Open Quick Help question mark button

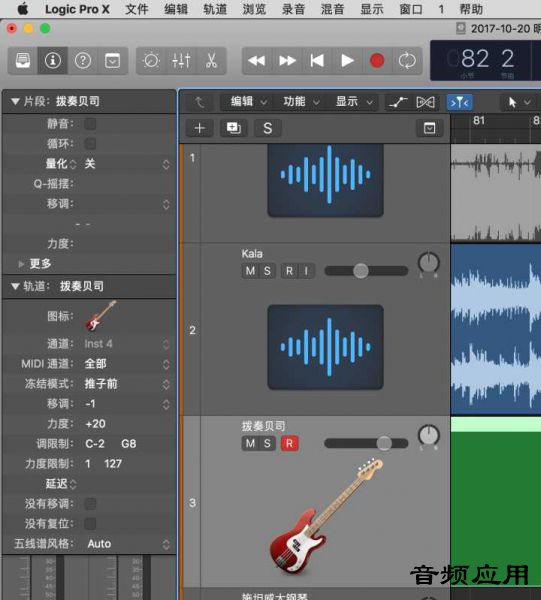click(x=83, y=60)
